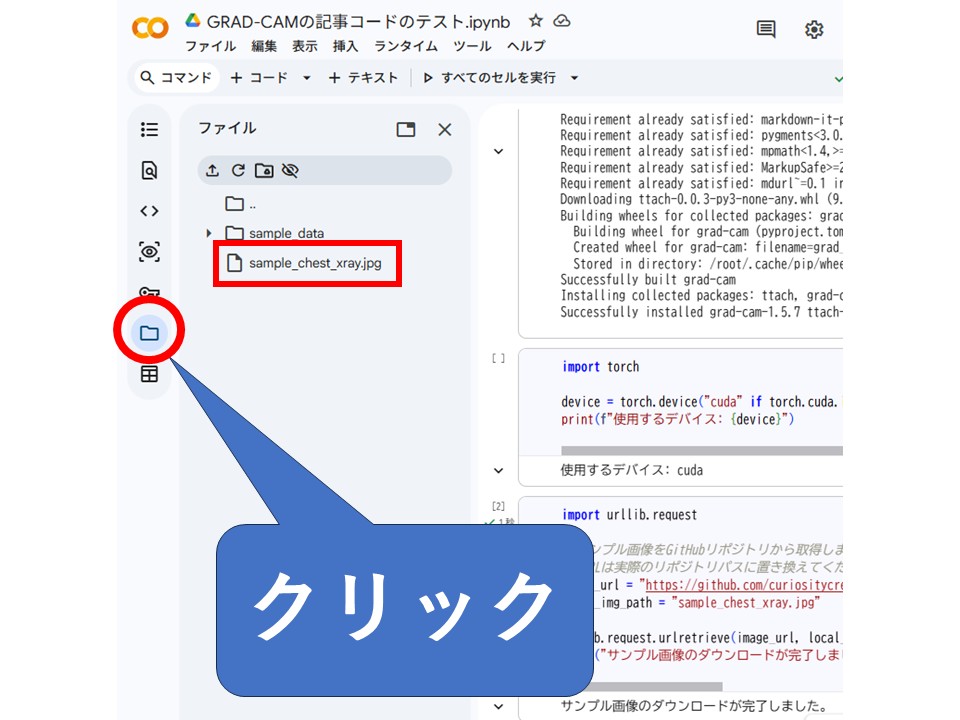Click the 使用するデバイス: cuda output text

point(631,470)
